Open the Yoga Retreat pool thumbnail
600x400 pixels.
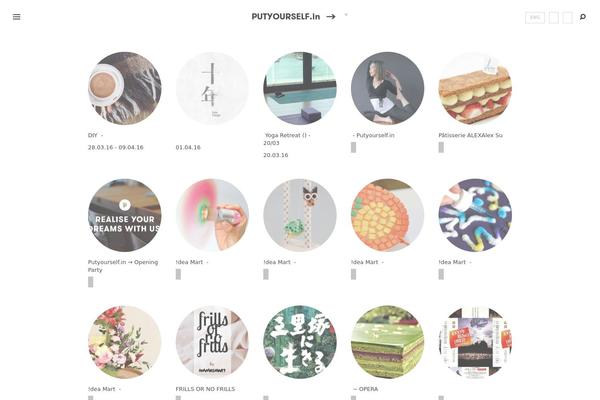(300, 88)
